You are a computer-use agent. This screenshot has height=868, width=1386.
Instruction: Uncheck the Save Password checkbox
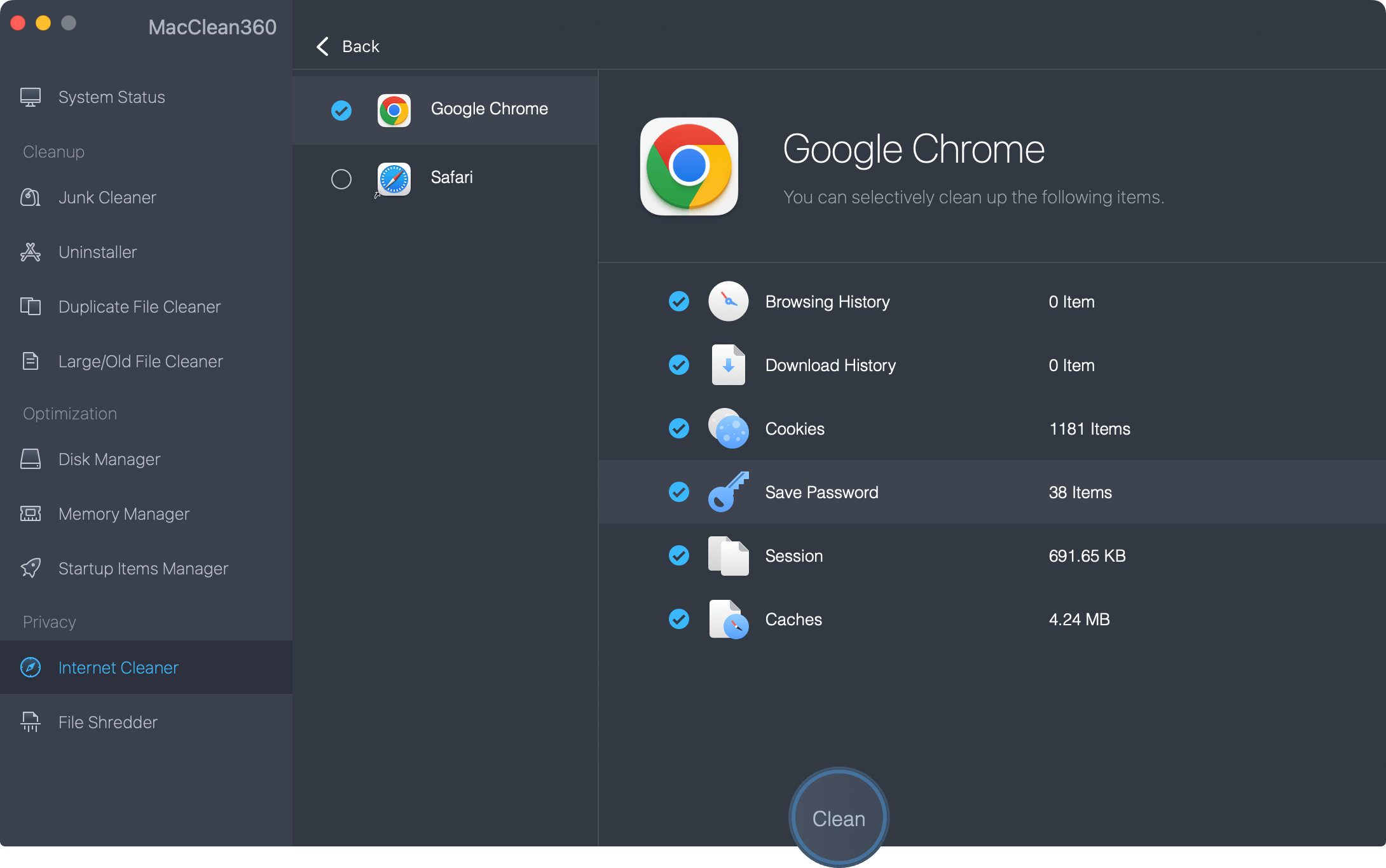[x=678, y=492]
